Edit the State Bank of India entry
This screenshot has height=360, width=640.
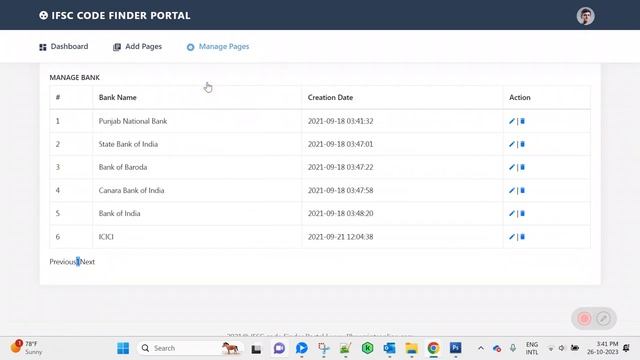[511, 144]
